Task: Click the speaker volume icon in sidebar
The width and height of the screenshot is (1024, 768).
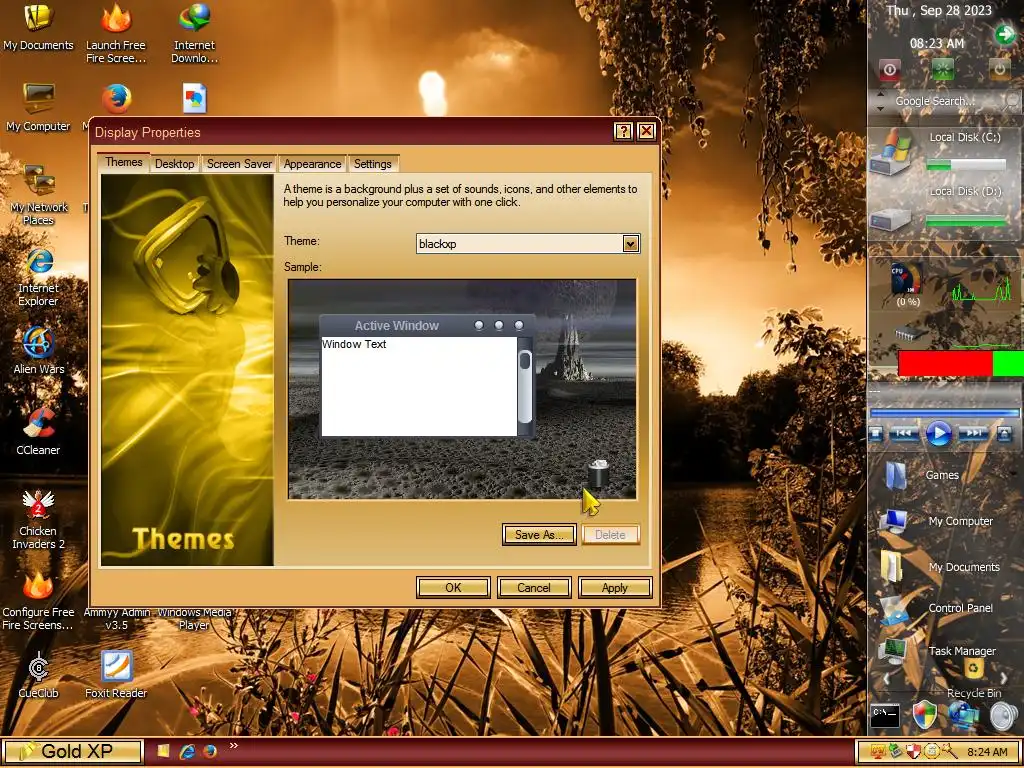Action: click(1004, 716)
